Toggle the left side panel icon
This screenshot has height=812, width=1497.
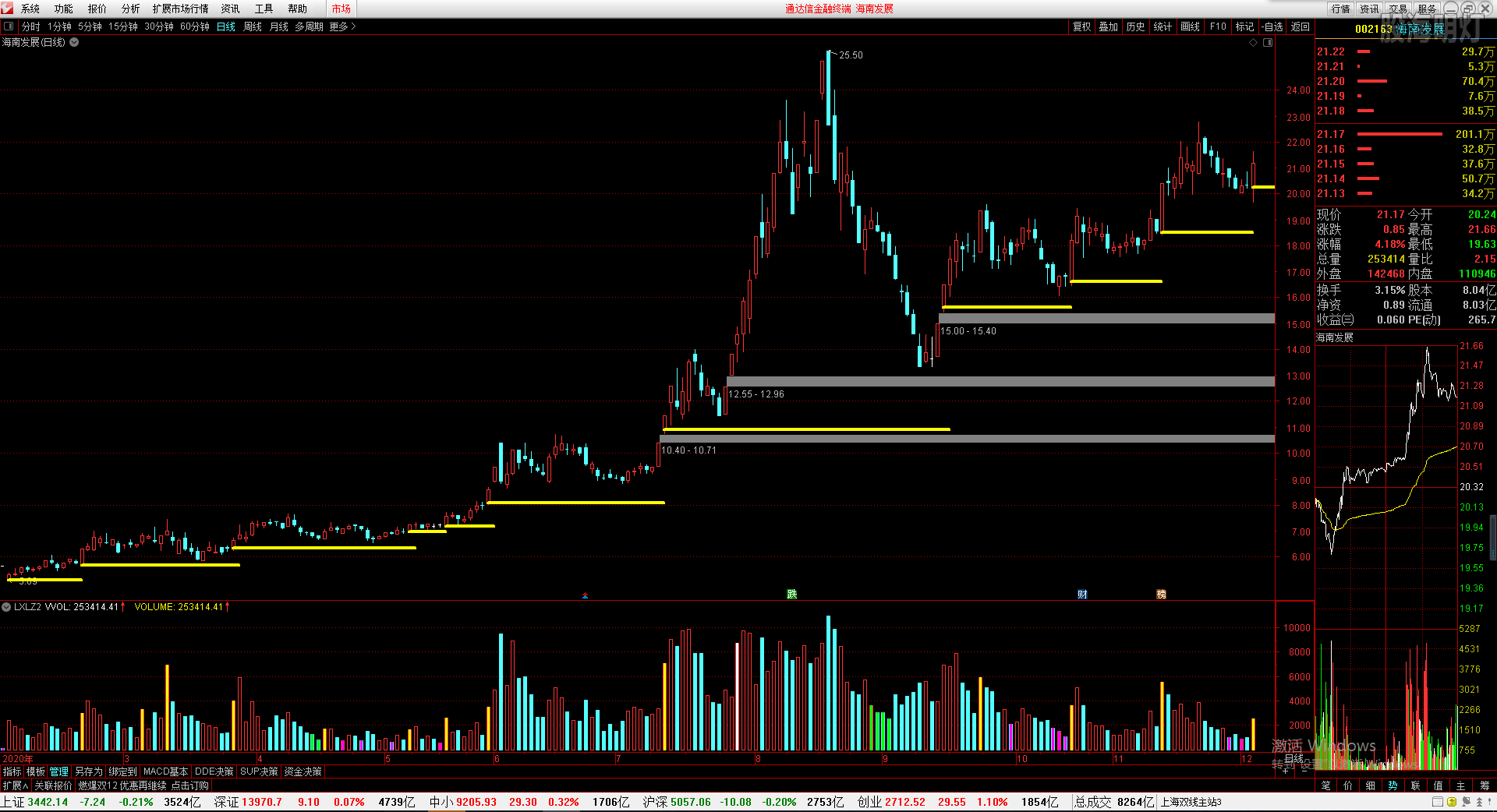click(x=9, y=26)
